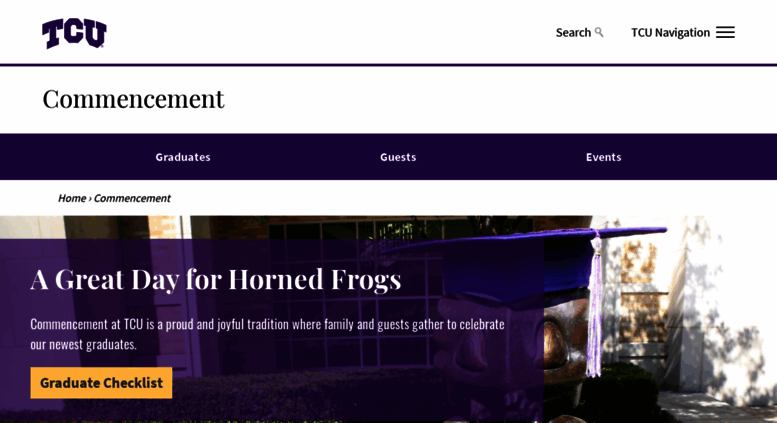The width and height of the screenshot is (777, 423).
Task: Open the Graduates menu
Action: pos(183,157)
